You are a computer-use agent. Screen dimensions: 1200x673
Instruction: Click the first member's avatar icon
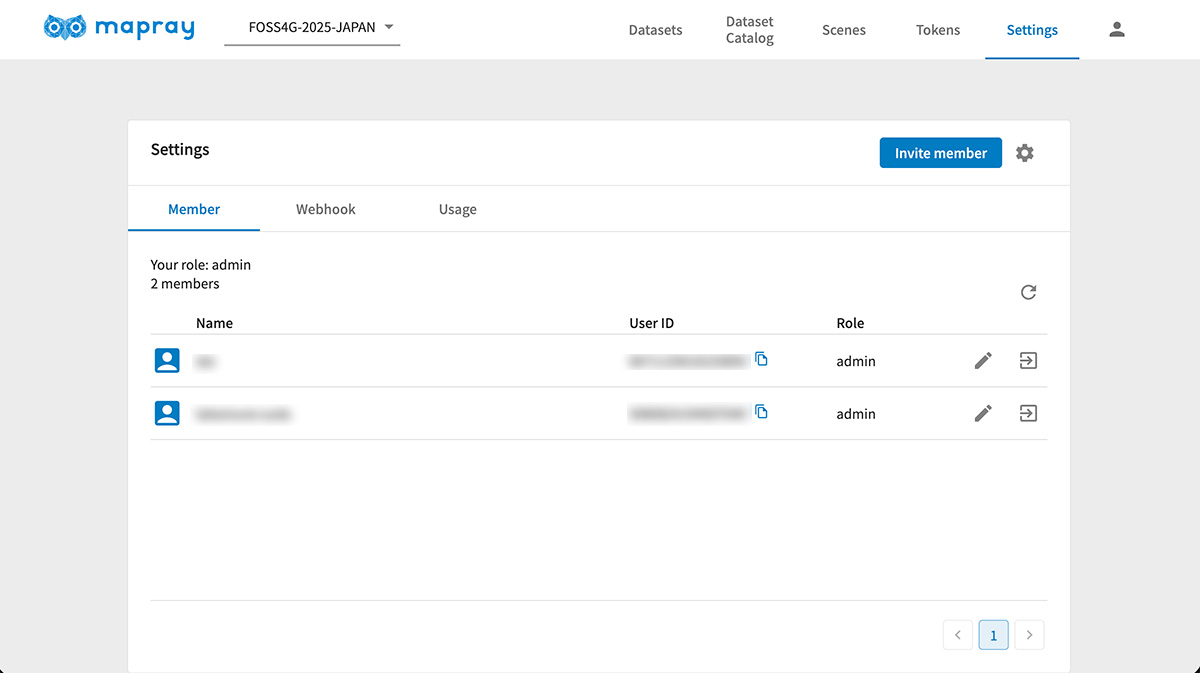(x=167, y=361)
